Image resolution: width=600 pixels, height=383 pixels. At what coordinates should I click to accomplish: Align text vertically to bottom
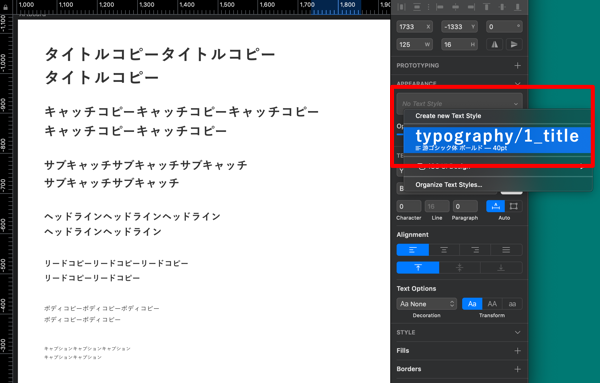click(x=501, y=267)
